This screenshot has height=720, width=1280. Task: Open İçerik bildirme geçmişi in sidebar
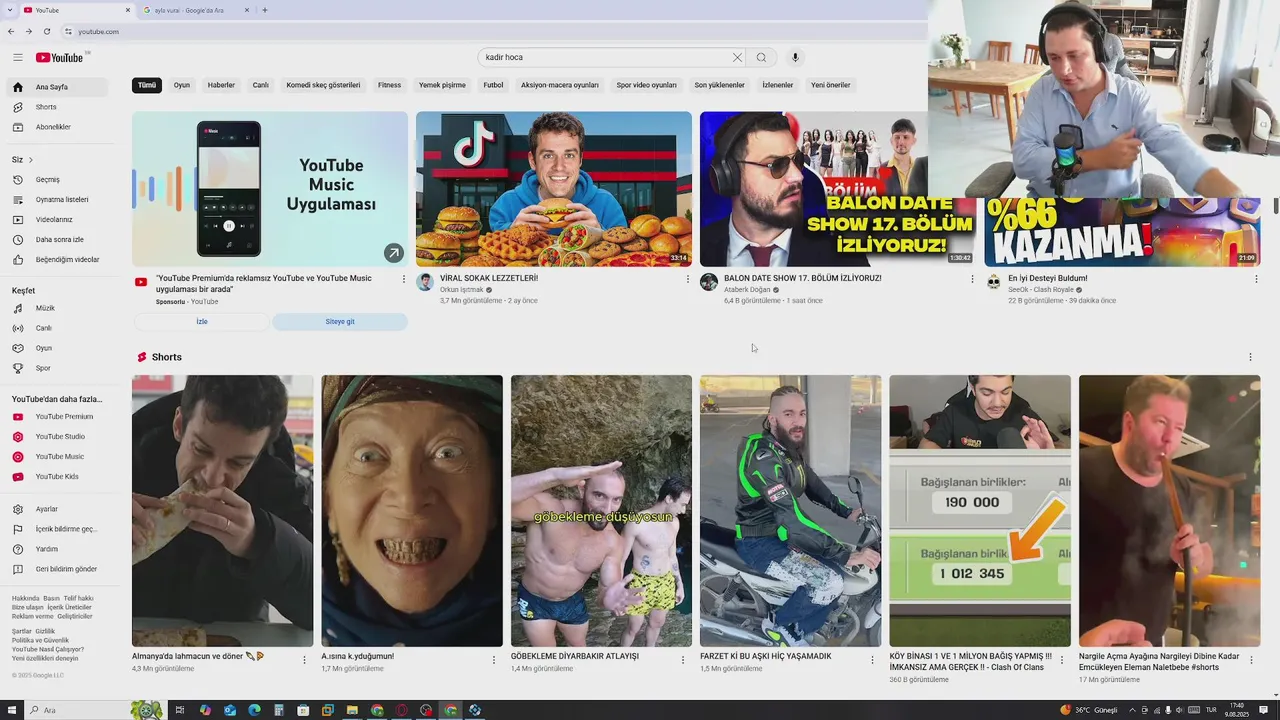coord(56,529)
